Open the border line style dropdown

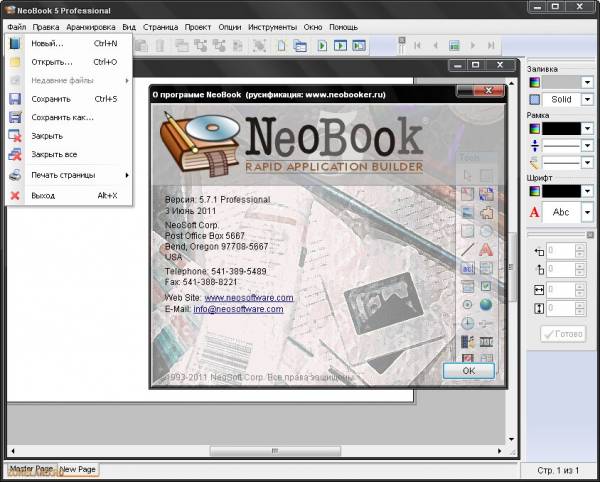pyautogui.click(x=587, y=163)
